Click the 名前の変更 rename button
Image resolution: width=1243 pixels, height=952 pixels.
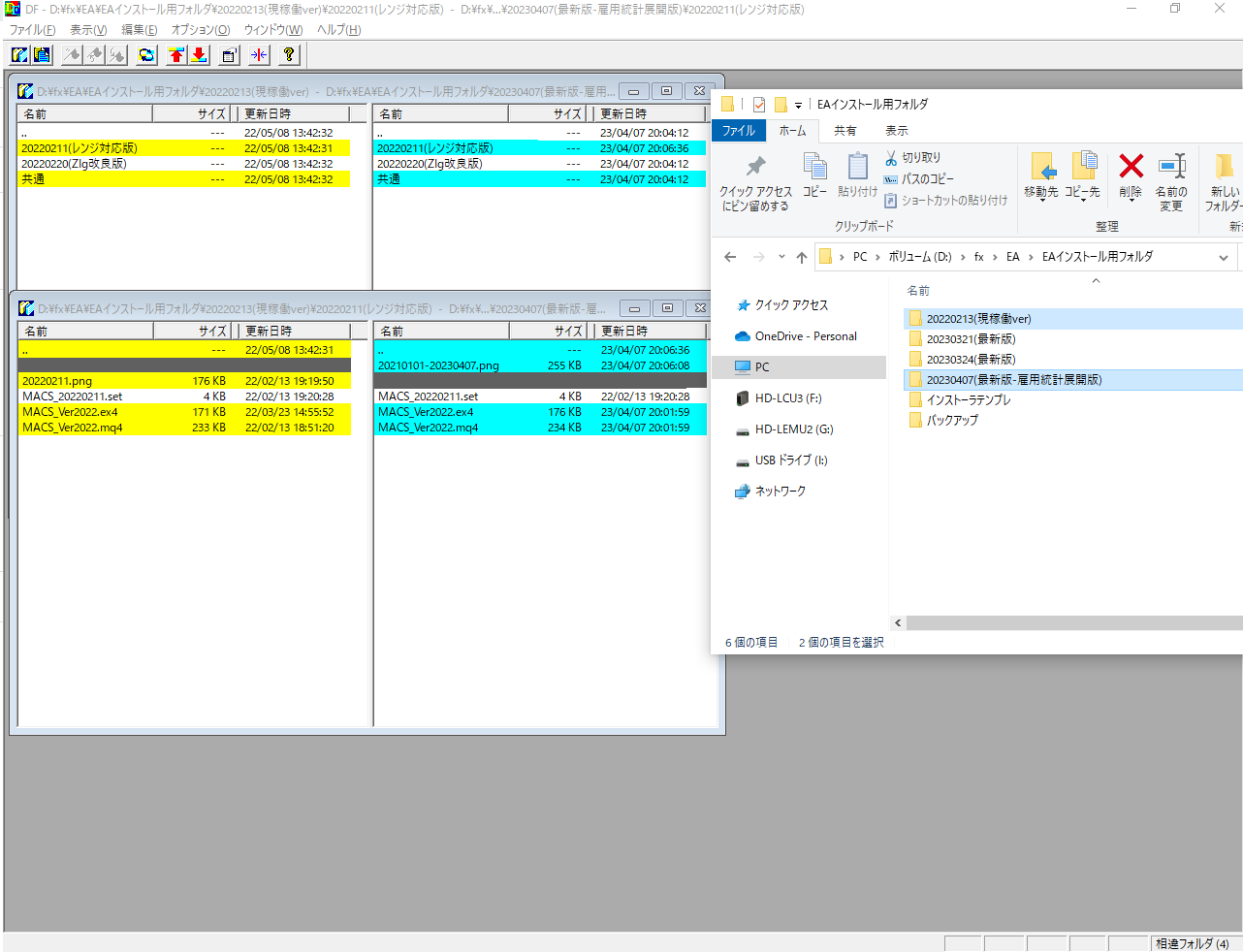(x=1171, y=176)
